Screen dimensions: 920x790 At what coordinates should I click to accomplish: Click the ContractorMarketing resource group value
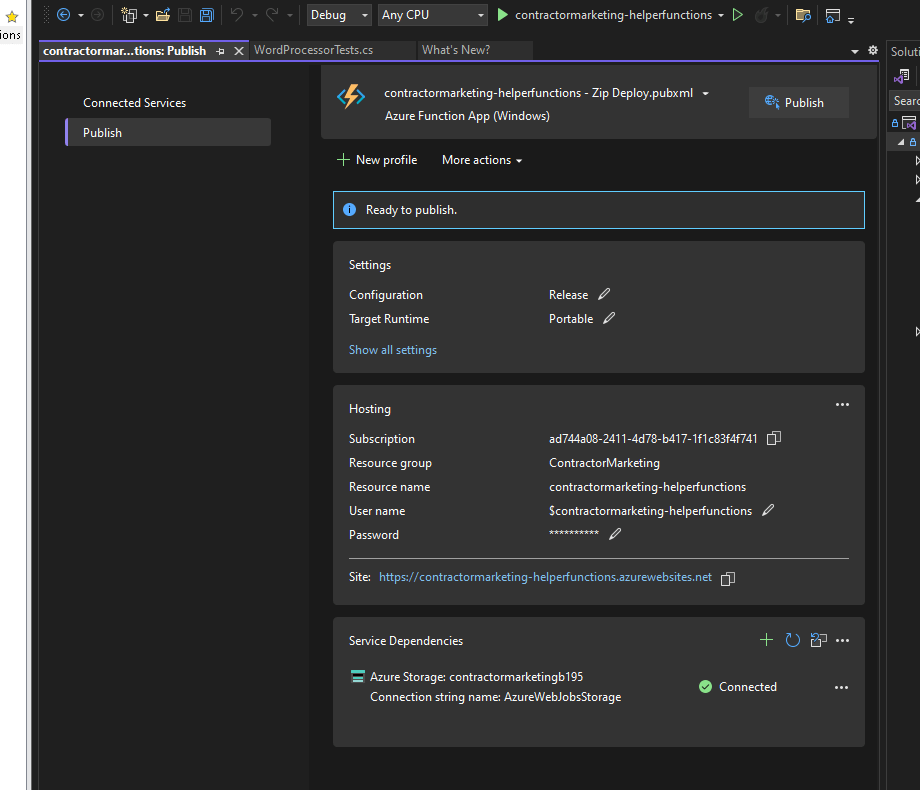click(604, 463)
